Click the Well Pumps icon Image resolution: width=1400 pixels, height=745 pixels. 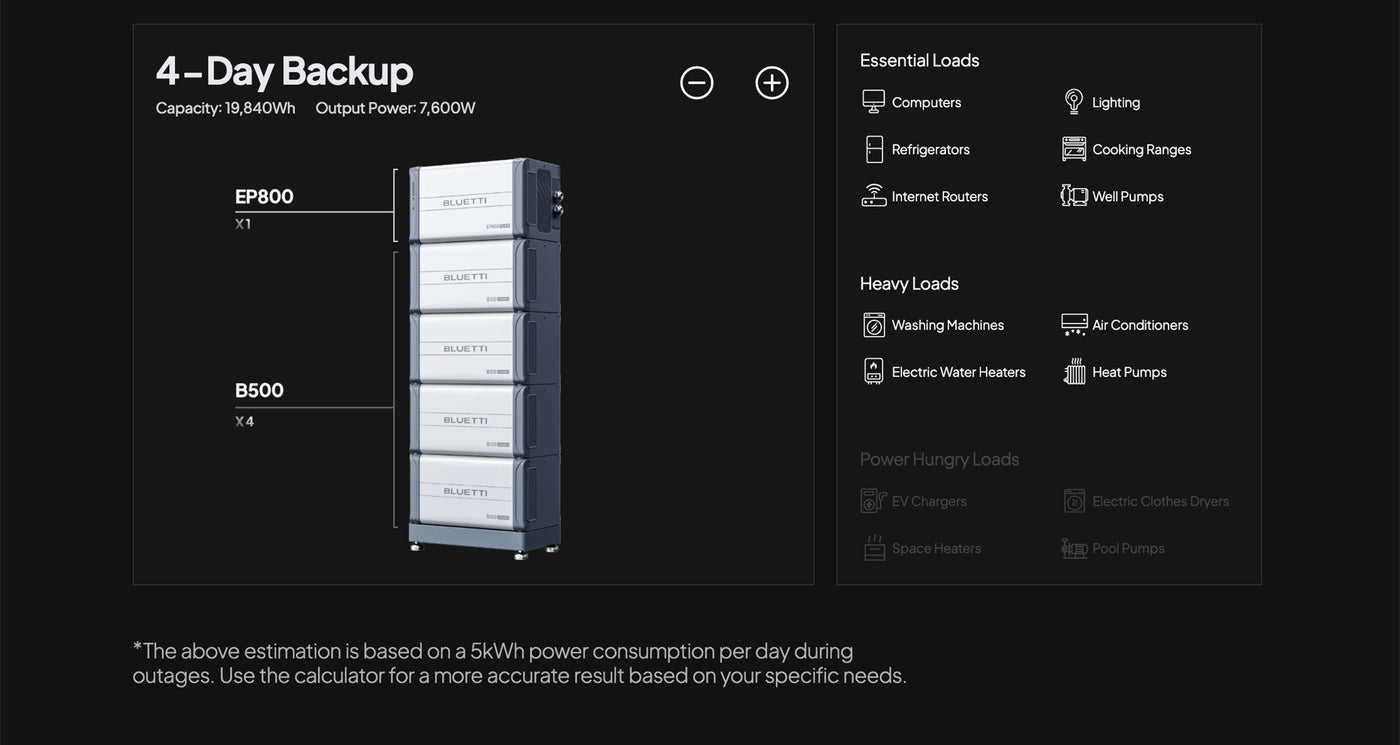1074,196
